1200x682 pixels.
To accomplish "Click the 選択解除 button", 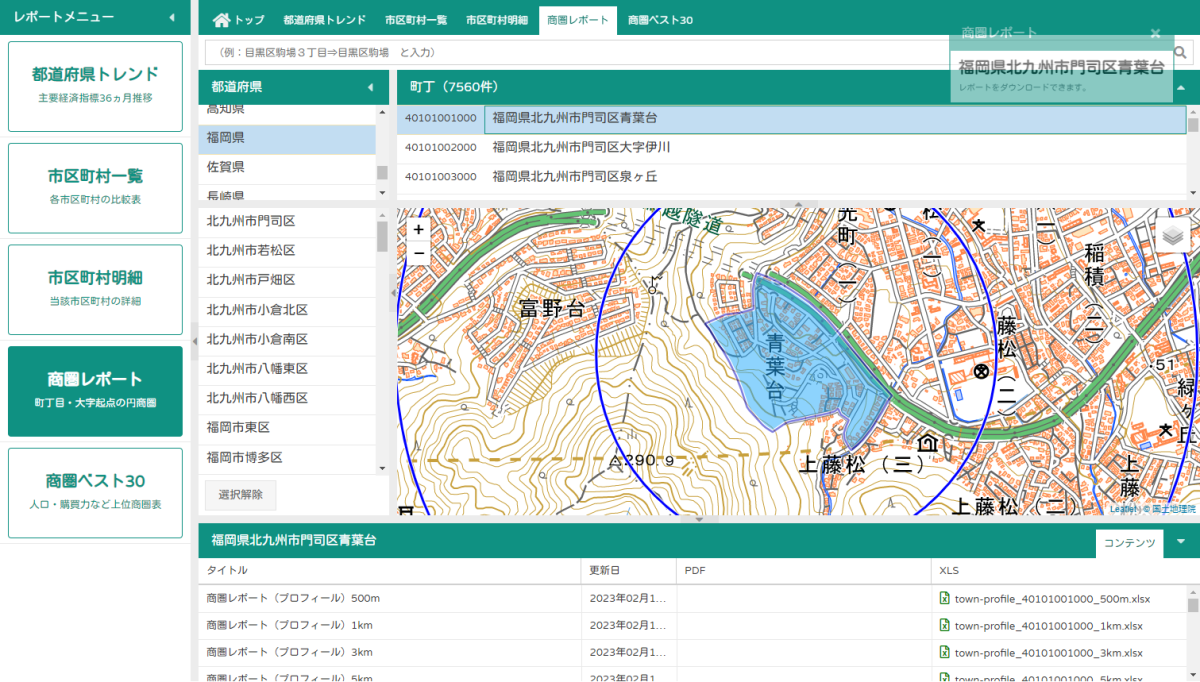I will [240, 495].
